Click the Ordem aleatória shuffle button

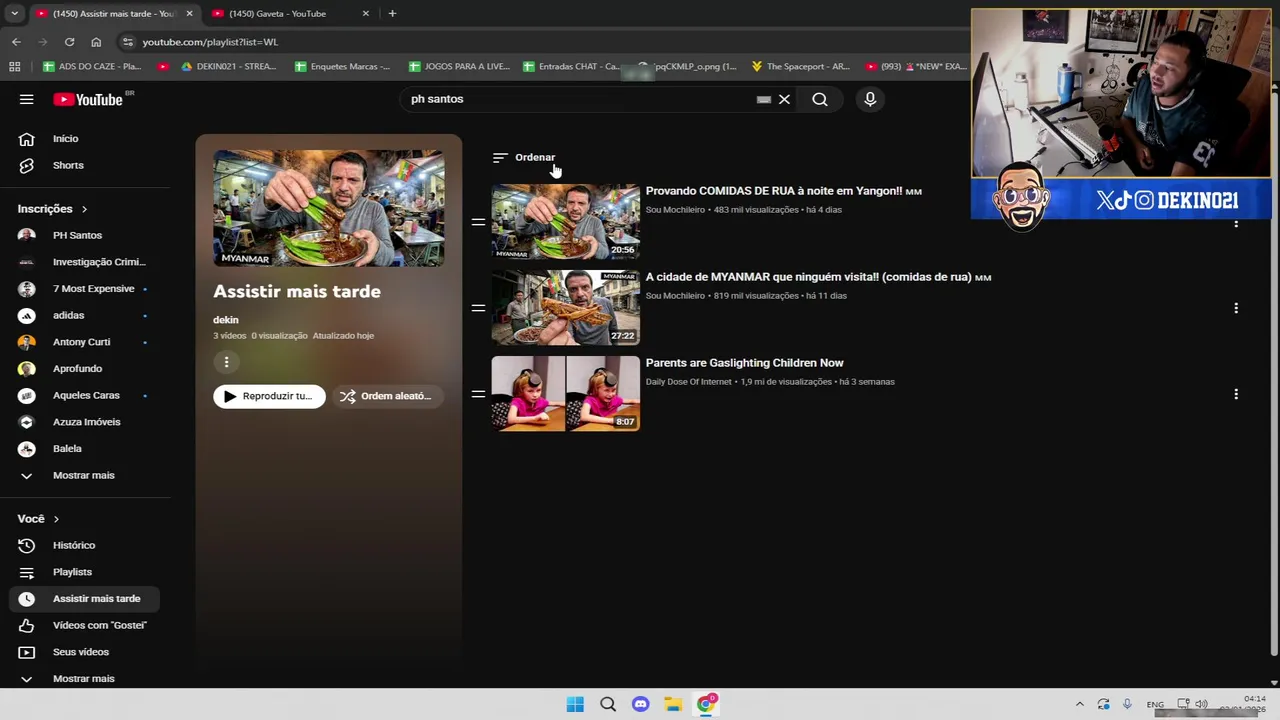click(x=387, y=396)
